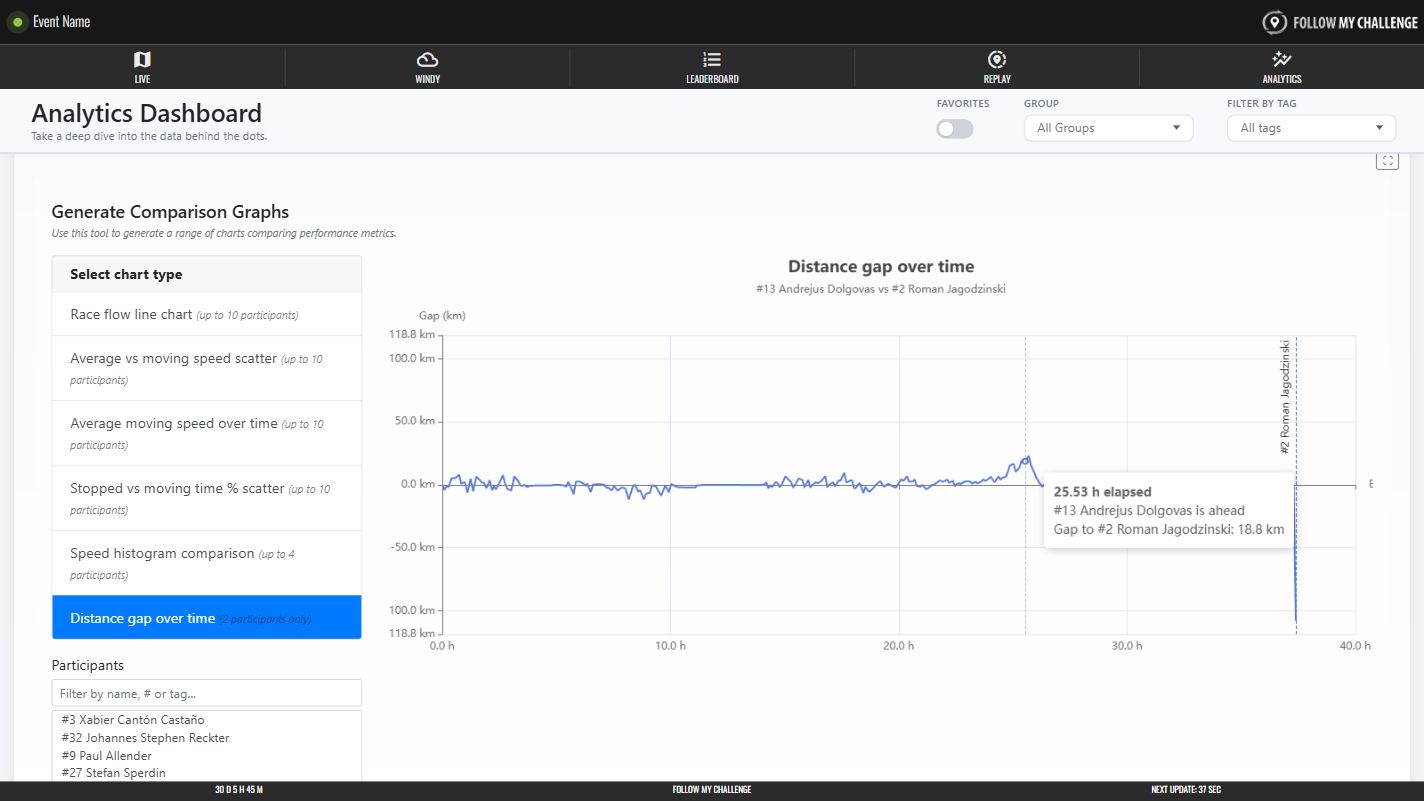Open the Leaderboard list icon
The width and height of the screenshot is (1424, 801).
(x=712, y=60)
